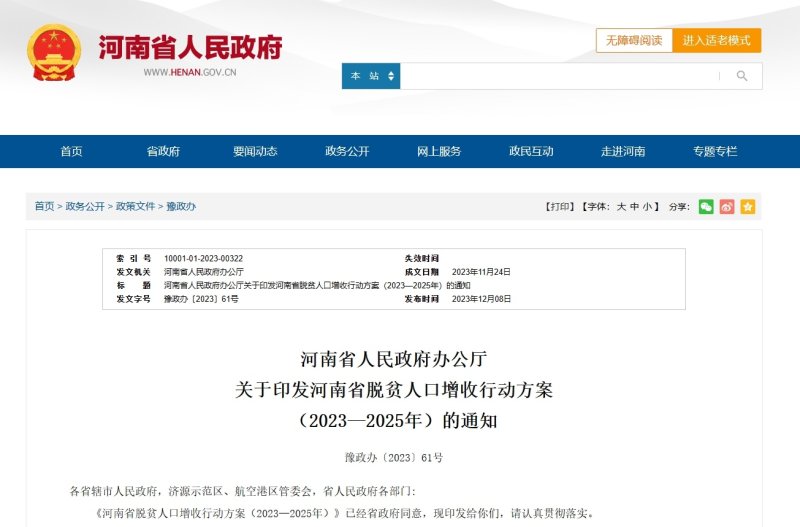Click inside the site search text field
800x527 pixels.
[x=560, y=76]
